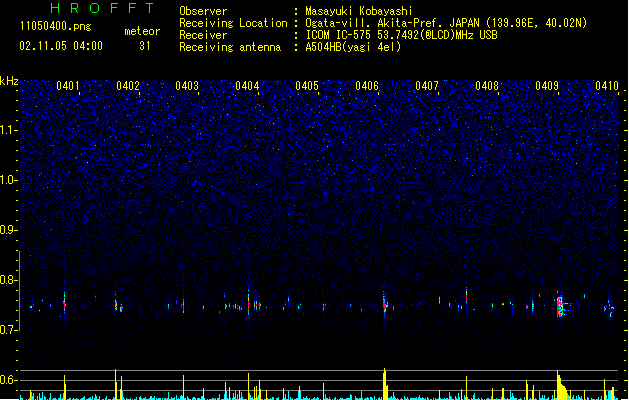
Task: Click the 1.0 frequency axis label
Action: pyautogui.click(x=9, y=180)
